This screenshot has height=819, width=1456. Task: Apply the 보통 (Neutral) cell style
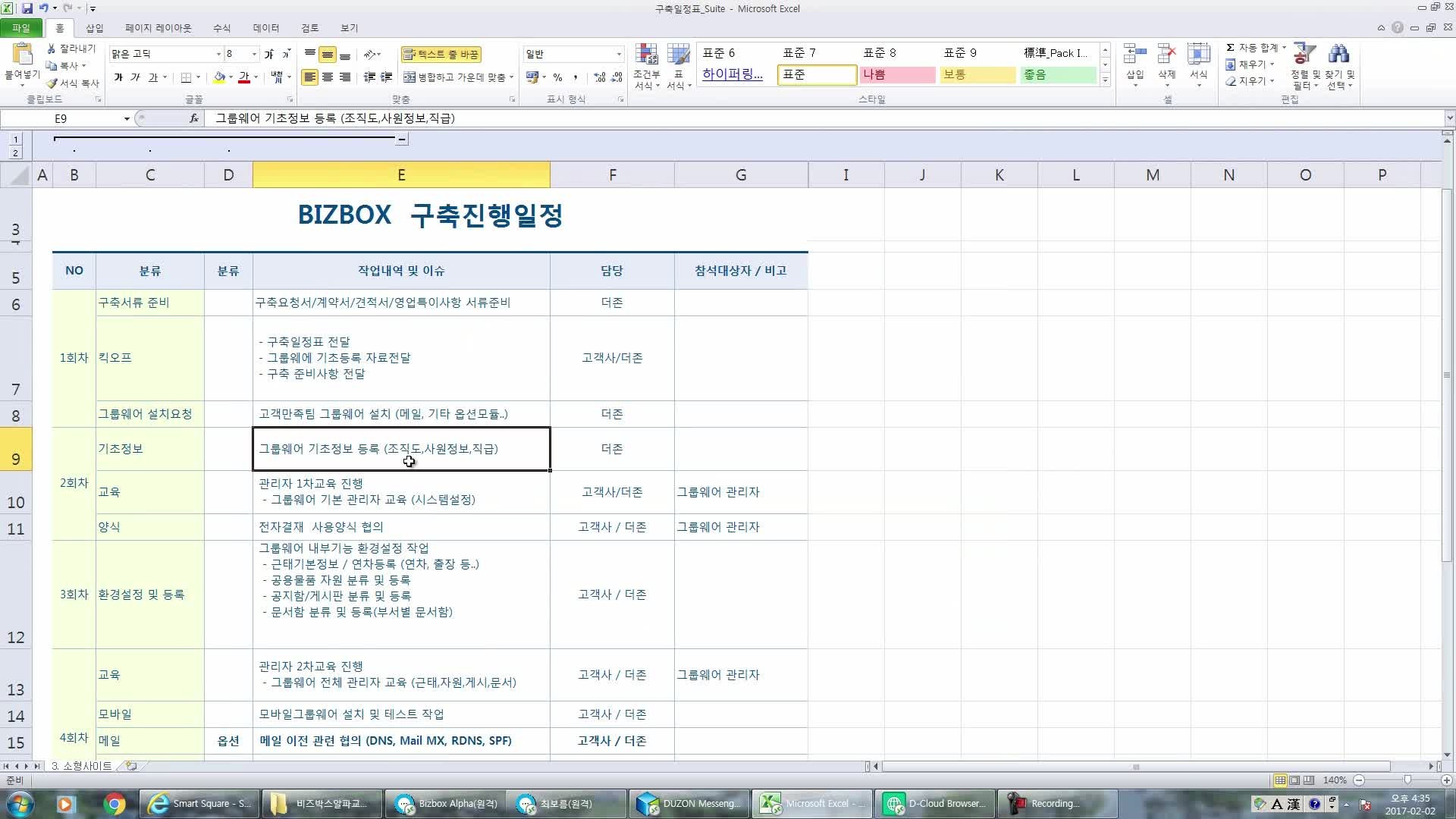click(977, 75)
